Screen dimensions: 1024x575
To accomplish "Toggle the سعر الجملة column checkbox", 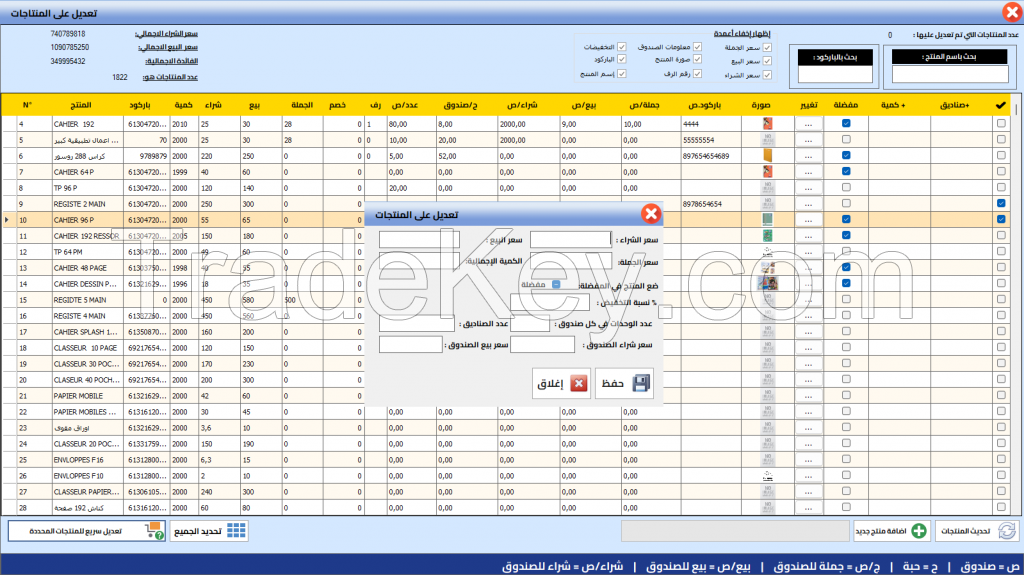I will coord(767,48).
